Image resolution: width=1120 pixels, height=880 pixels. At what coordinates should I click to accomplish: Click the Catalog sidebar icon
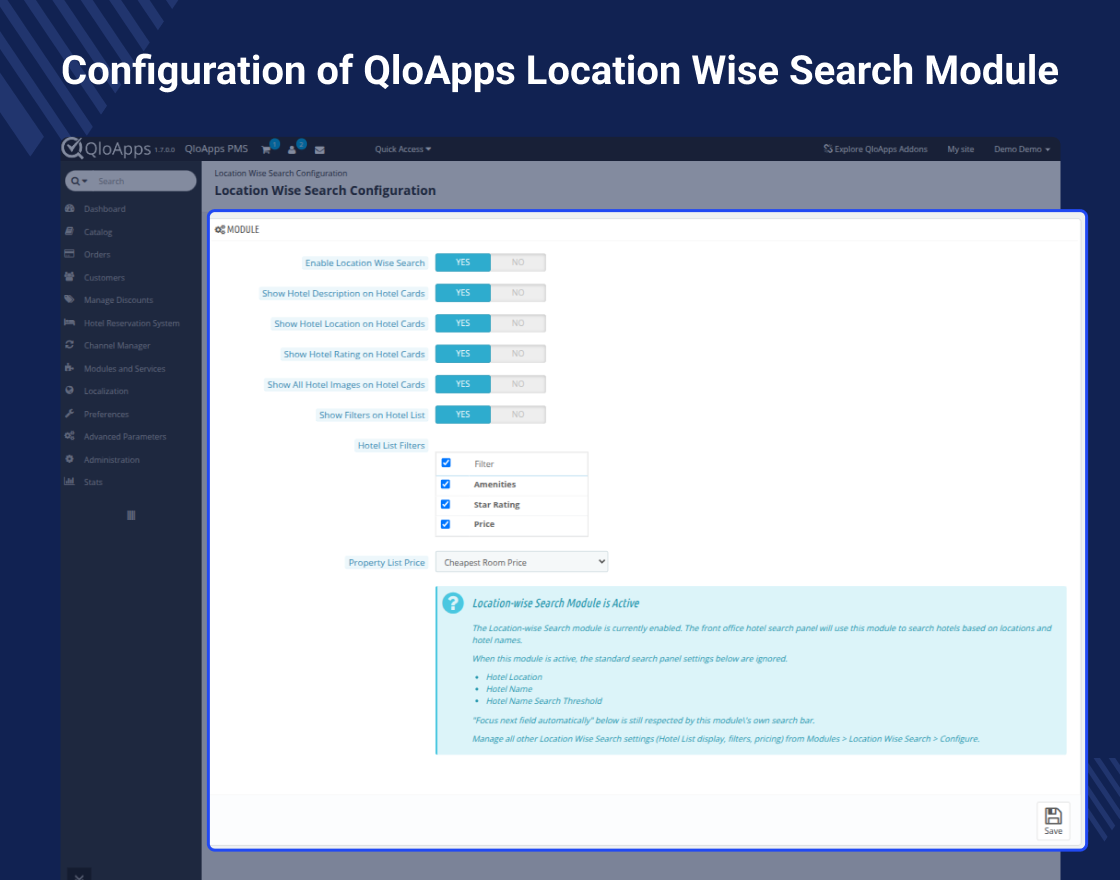click(x=69, y=231)
